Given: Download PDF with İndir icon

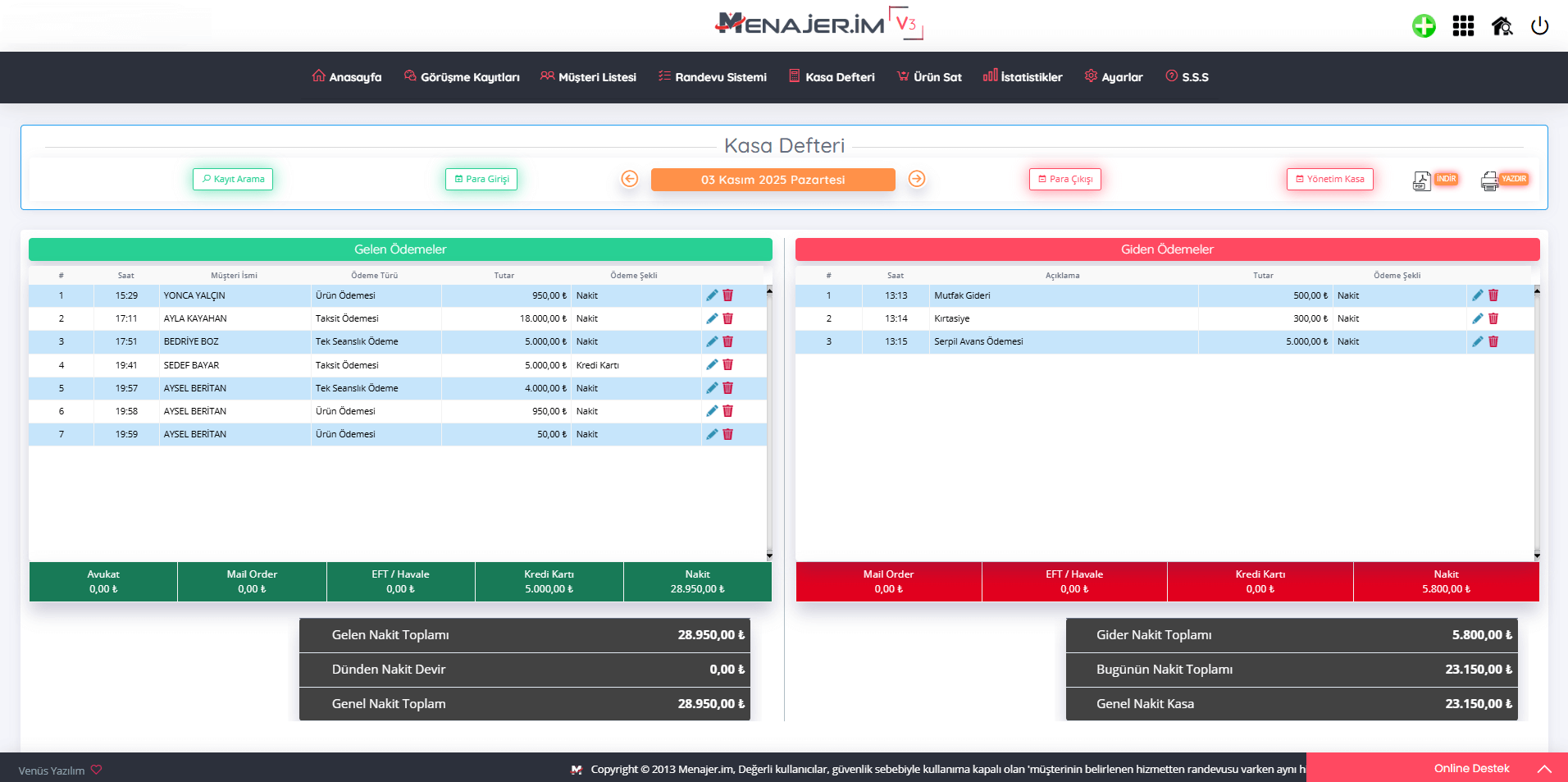Looking at the screenshot, I should click(1434, 180).
